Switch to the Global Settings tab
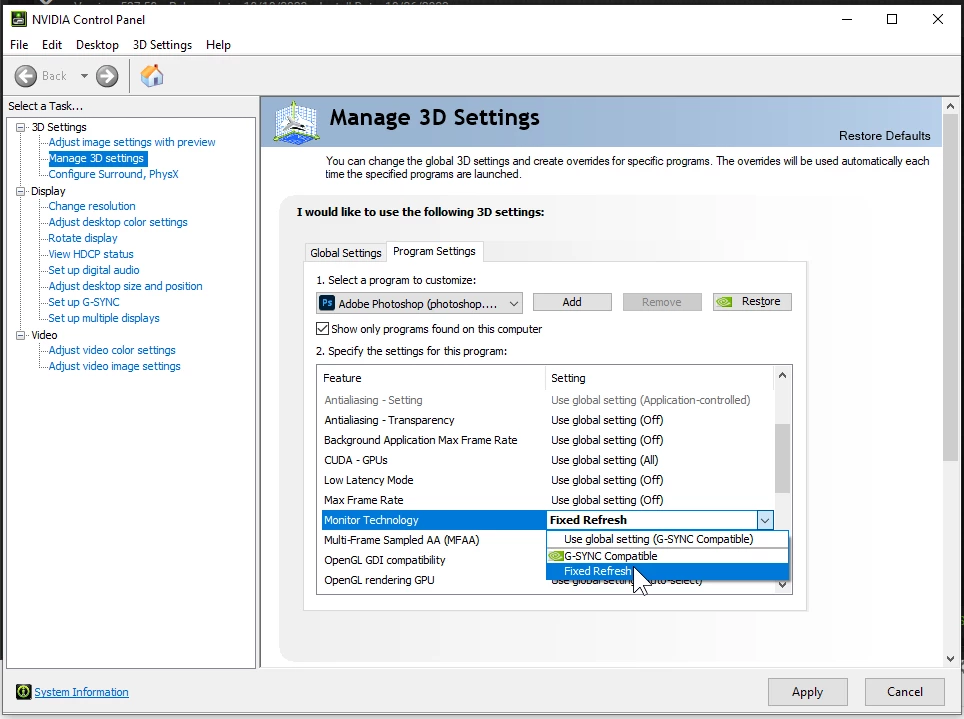The image size is (964, 719). pyautogui.click(x=346, y=253)
